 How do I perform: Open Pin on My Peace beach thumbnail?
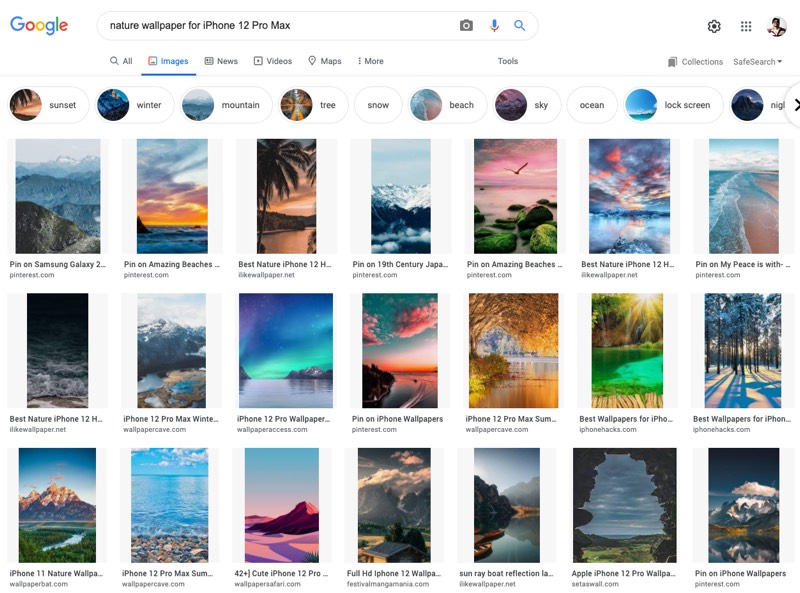tap(744, 196)
